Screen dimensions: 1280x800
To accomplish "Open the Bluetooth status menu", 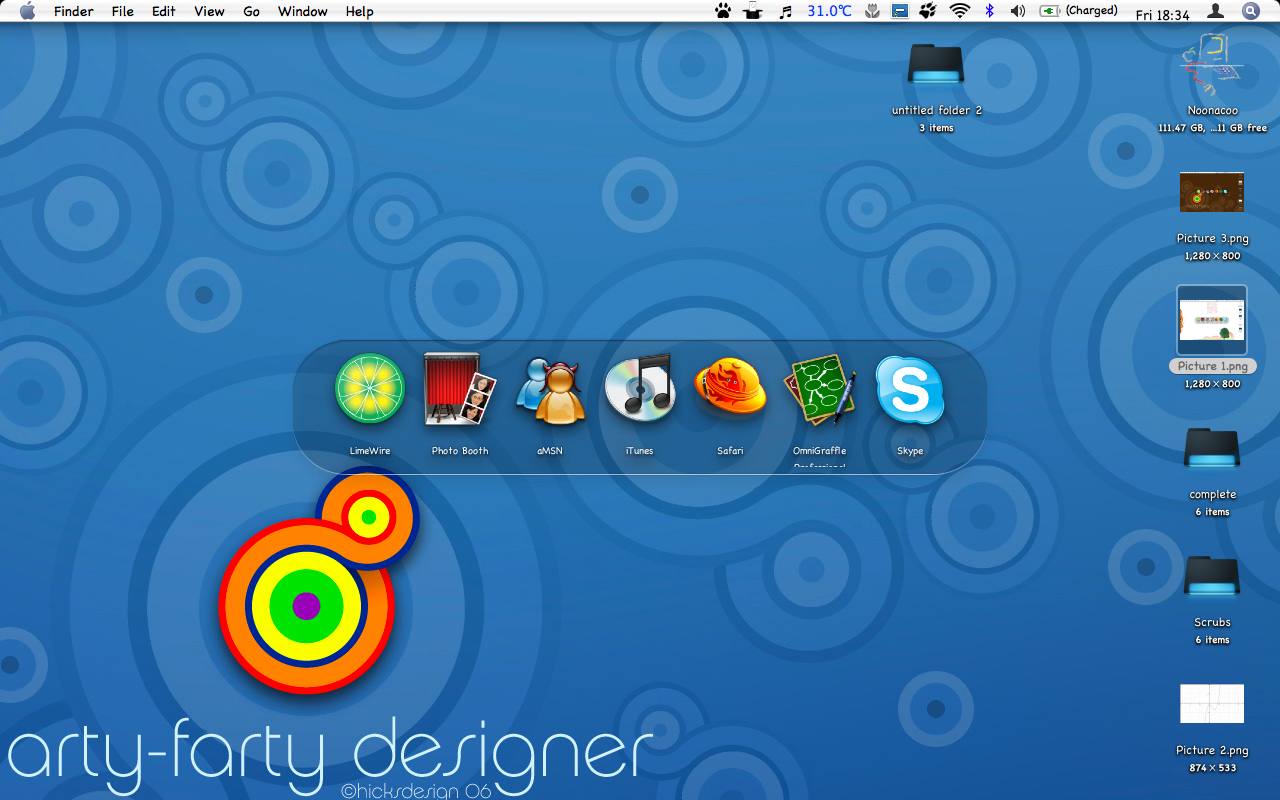I will pyautogui.click(x=990, y=11).
